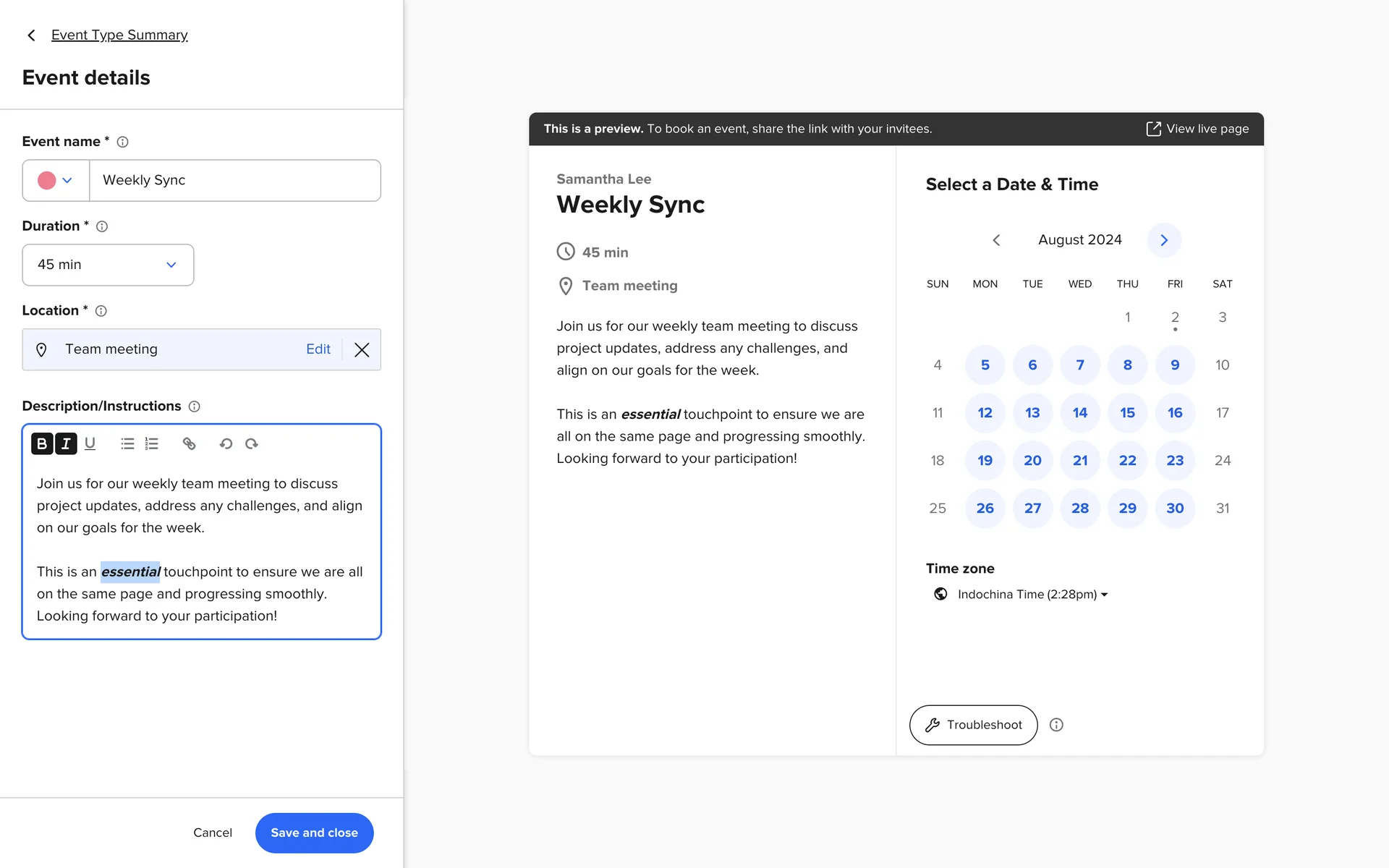Remove the Team meeting location
Screen dimensions: 1389x868
[362, 350]
